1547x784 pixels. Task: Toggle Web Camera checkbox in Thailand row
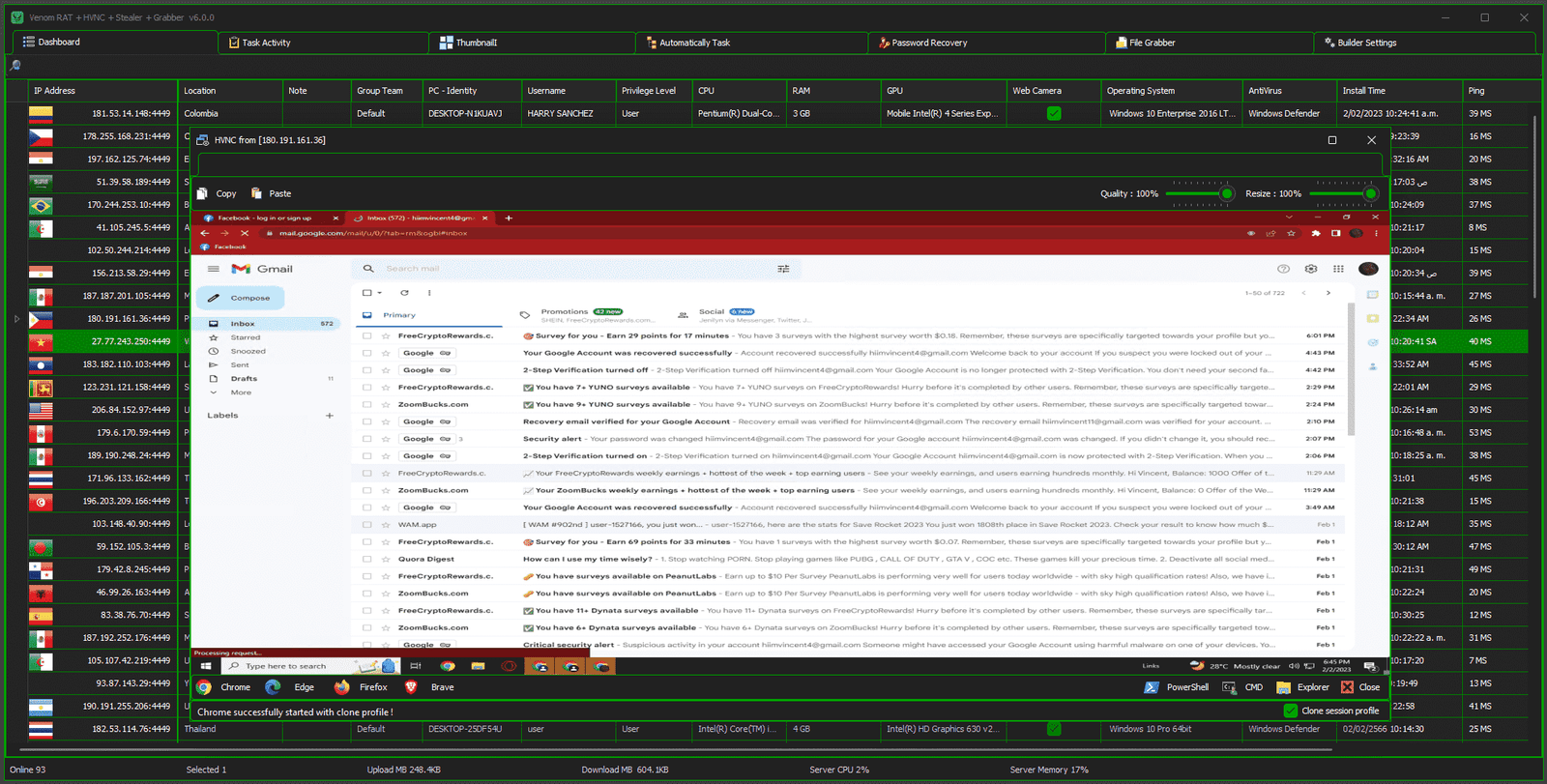pyautogui.click(x=1054, y=729)
